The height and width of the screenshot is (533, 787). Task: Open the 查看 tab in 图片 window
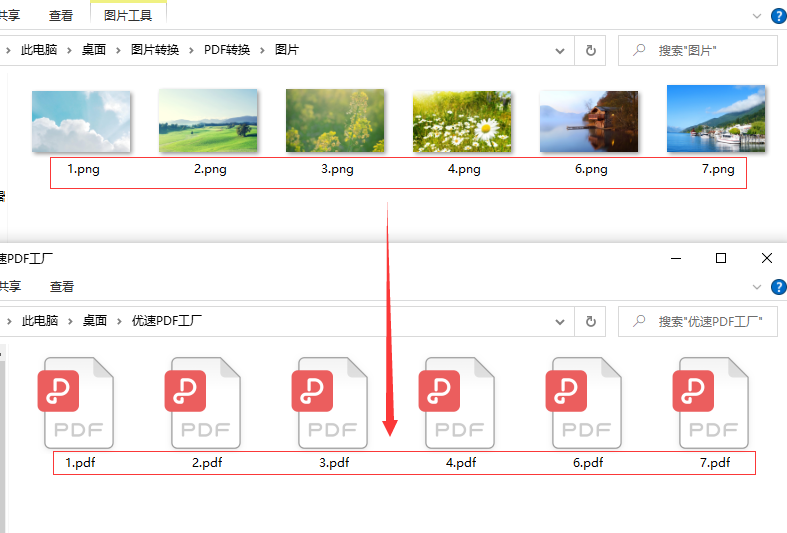point(61,16)
